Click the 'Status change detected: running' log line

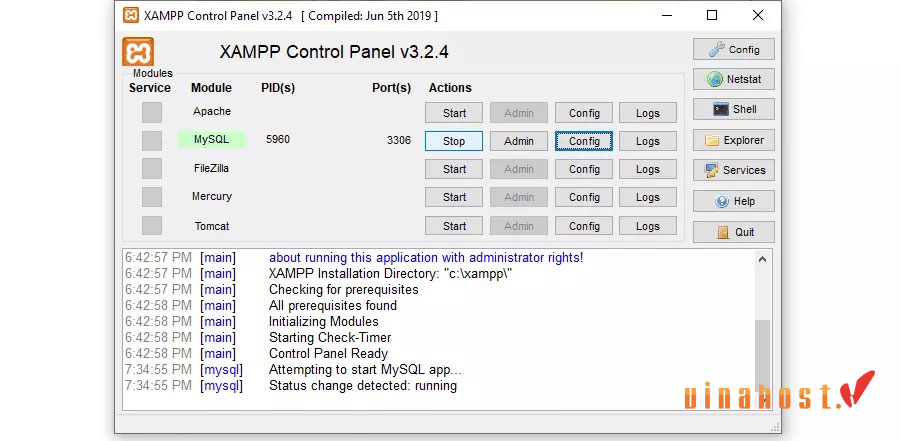click(363, 386)
